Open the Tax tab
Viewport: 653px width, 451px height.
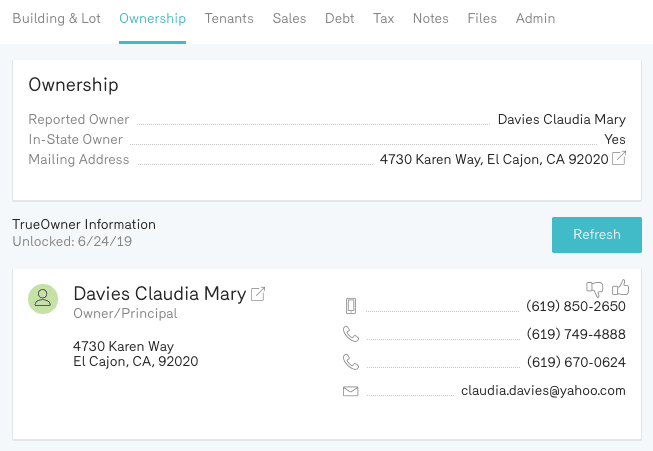click(383, 19)
